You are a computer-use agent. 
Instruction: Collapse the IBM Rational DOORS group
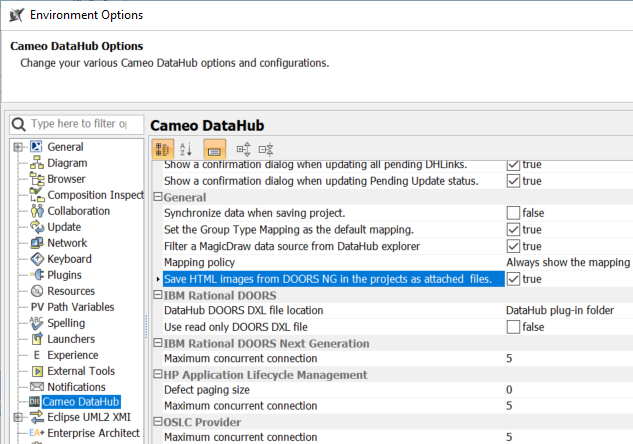[156, 295]
